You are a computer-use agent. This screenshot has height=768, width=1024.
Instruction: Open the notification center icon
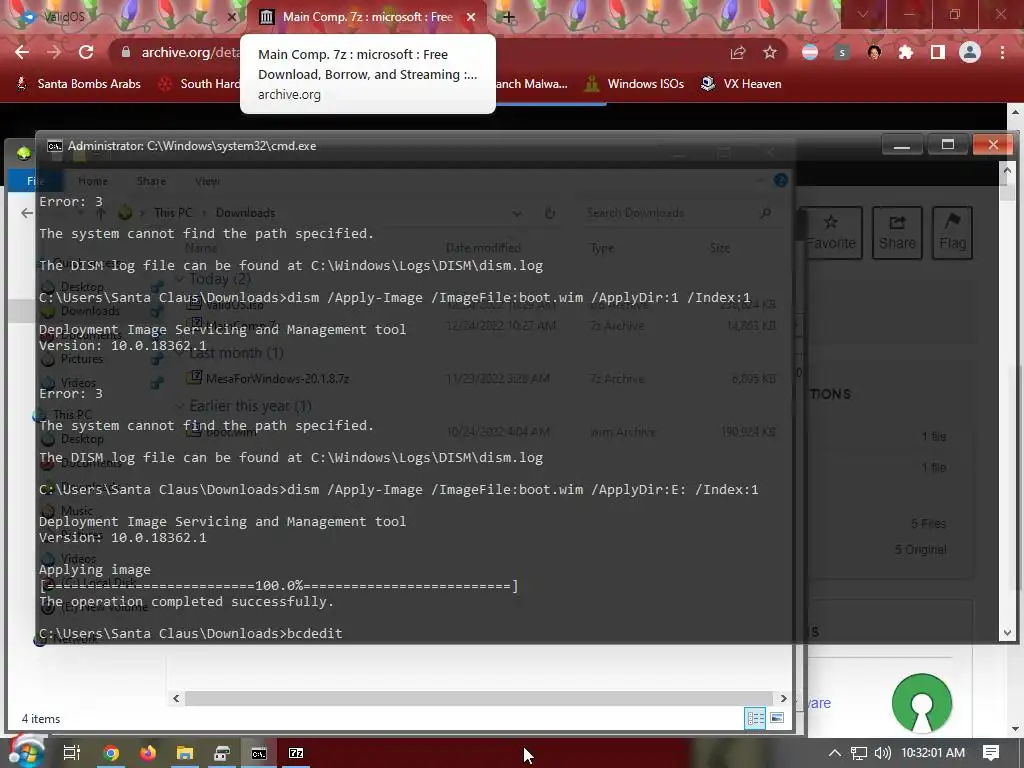tap(991, 753)
